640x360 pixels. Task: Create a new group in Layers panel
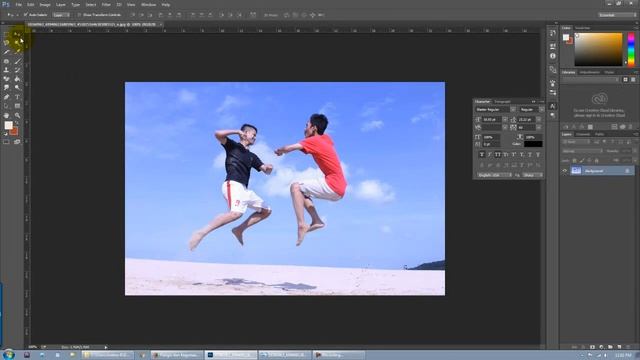click(x=610, y=347)
